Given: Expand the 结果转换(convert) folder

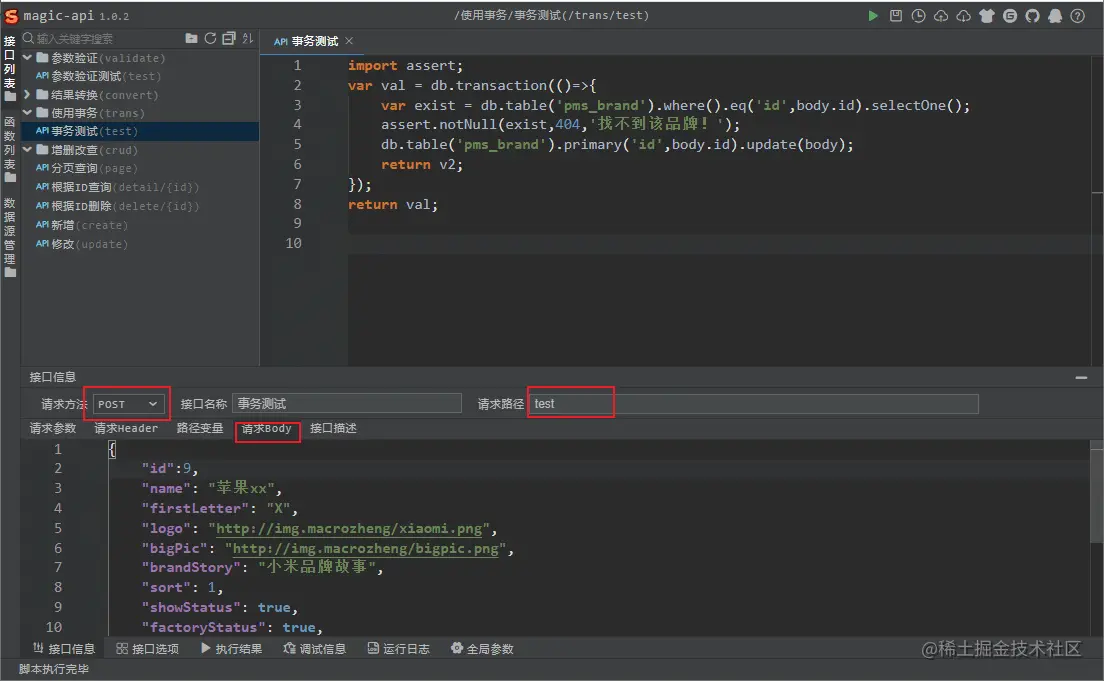Looking at the screenshot, I should (x=27, y=94).
